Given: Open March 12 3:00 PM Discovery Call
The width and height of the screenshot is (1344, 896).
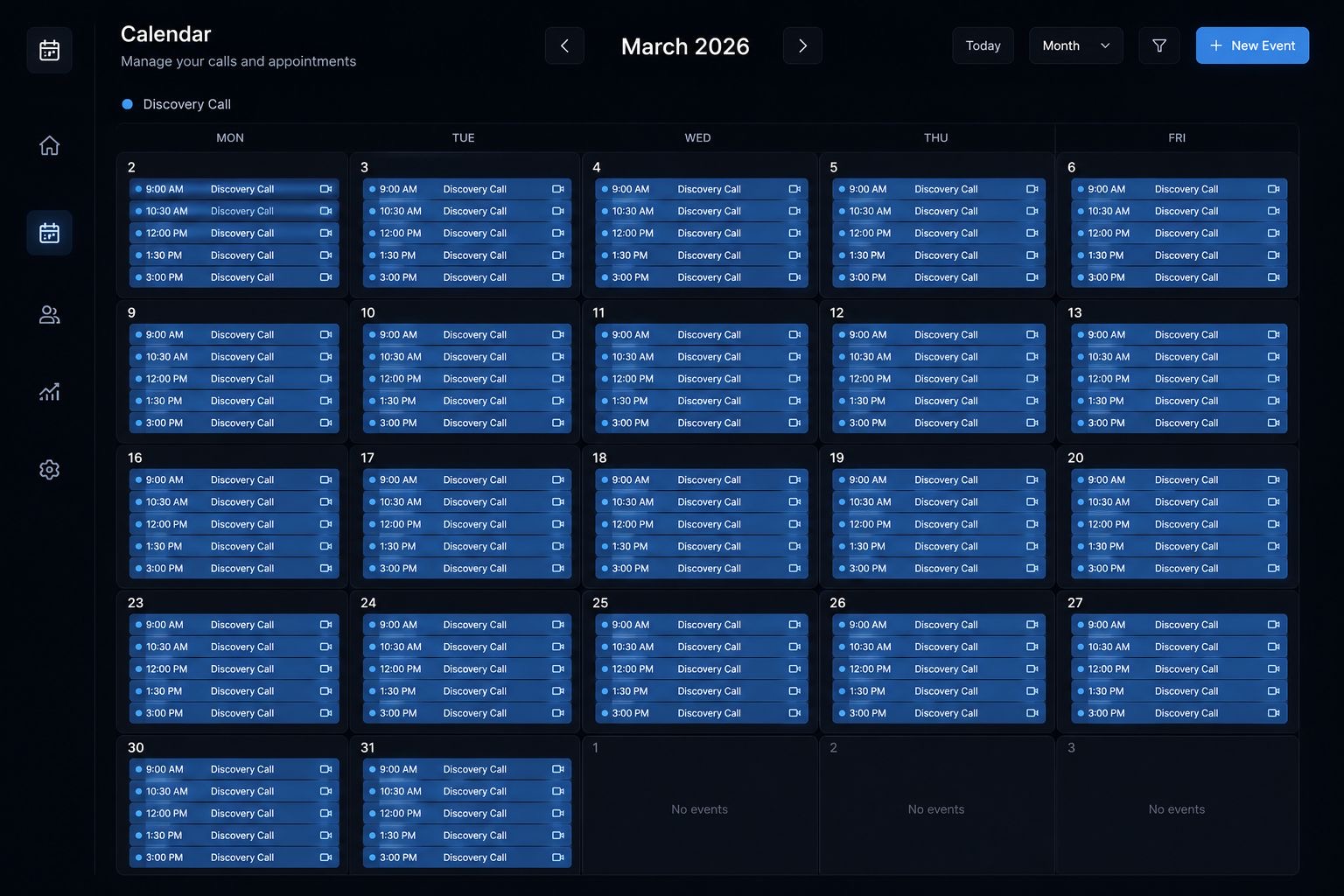Looking at the screenshot, I should pyautogui.click(x=939, y=423).
